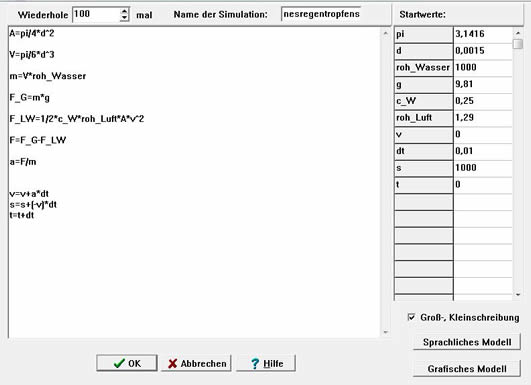Click the equation line v=v+a*dt

[29, 194]
